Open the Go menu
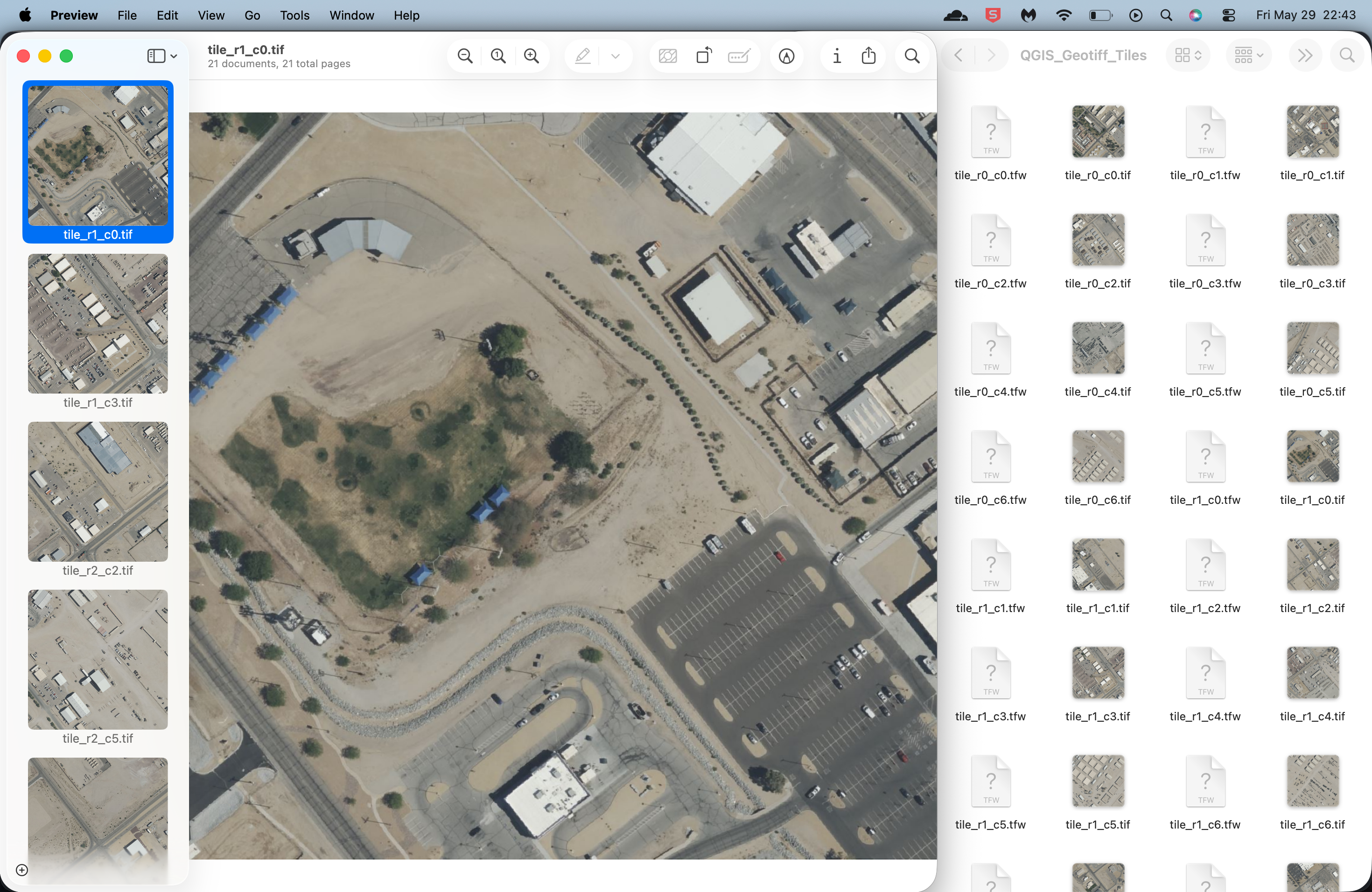Image resolution: width=1372 pixels, height=892 pixels. 252,15
